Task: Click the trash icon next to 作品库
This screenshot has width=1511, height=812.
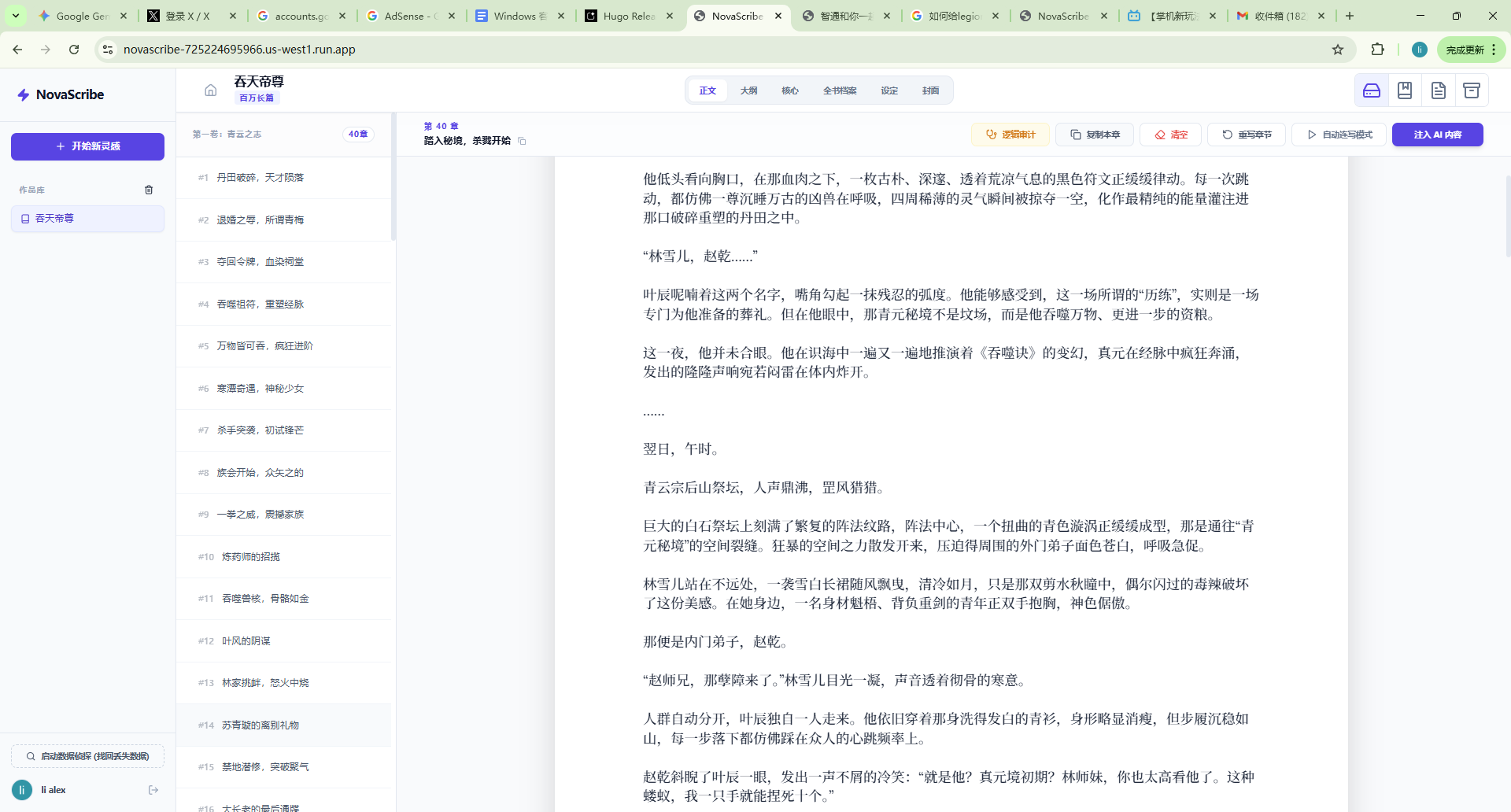Action: tap(148, 190)
